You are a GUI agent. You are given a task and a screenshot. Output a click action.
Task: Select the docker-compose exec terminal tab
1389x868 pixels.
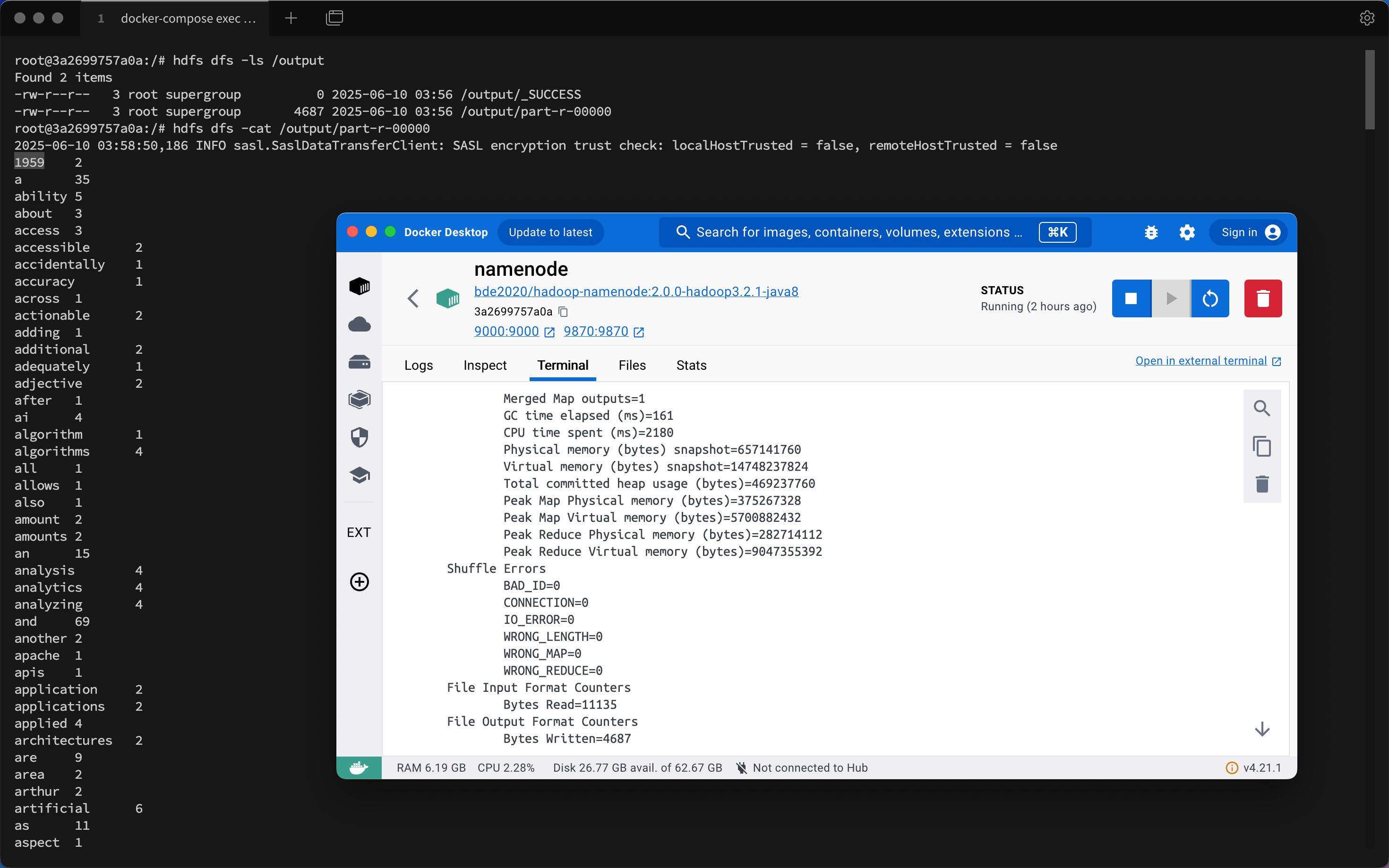(x=175, y=18)
